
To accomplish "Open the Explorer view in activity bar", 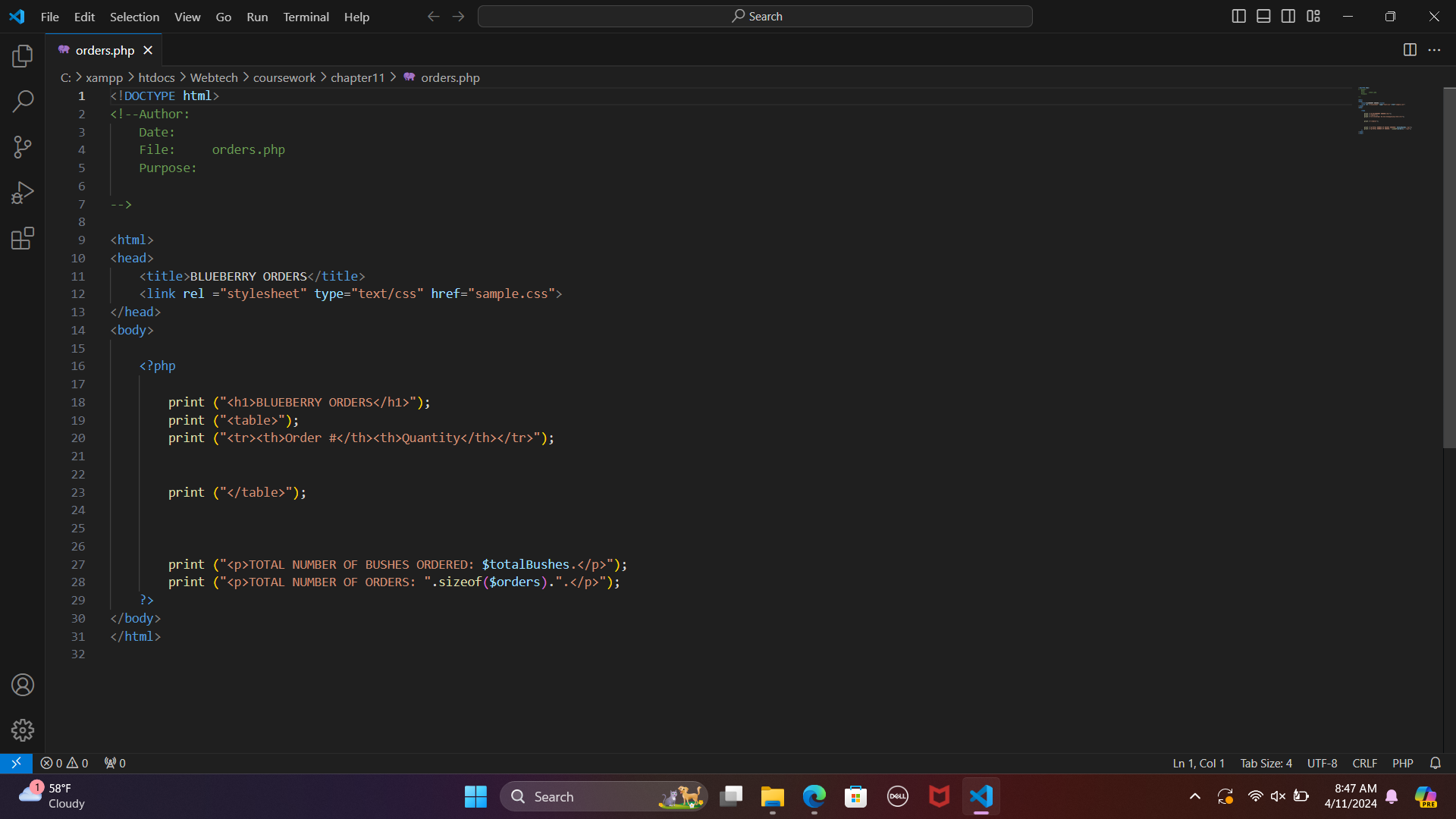I will coord(23,55).
